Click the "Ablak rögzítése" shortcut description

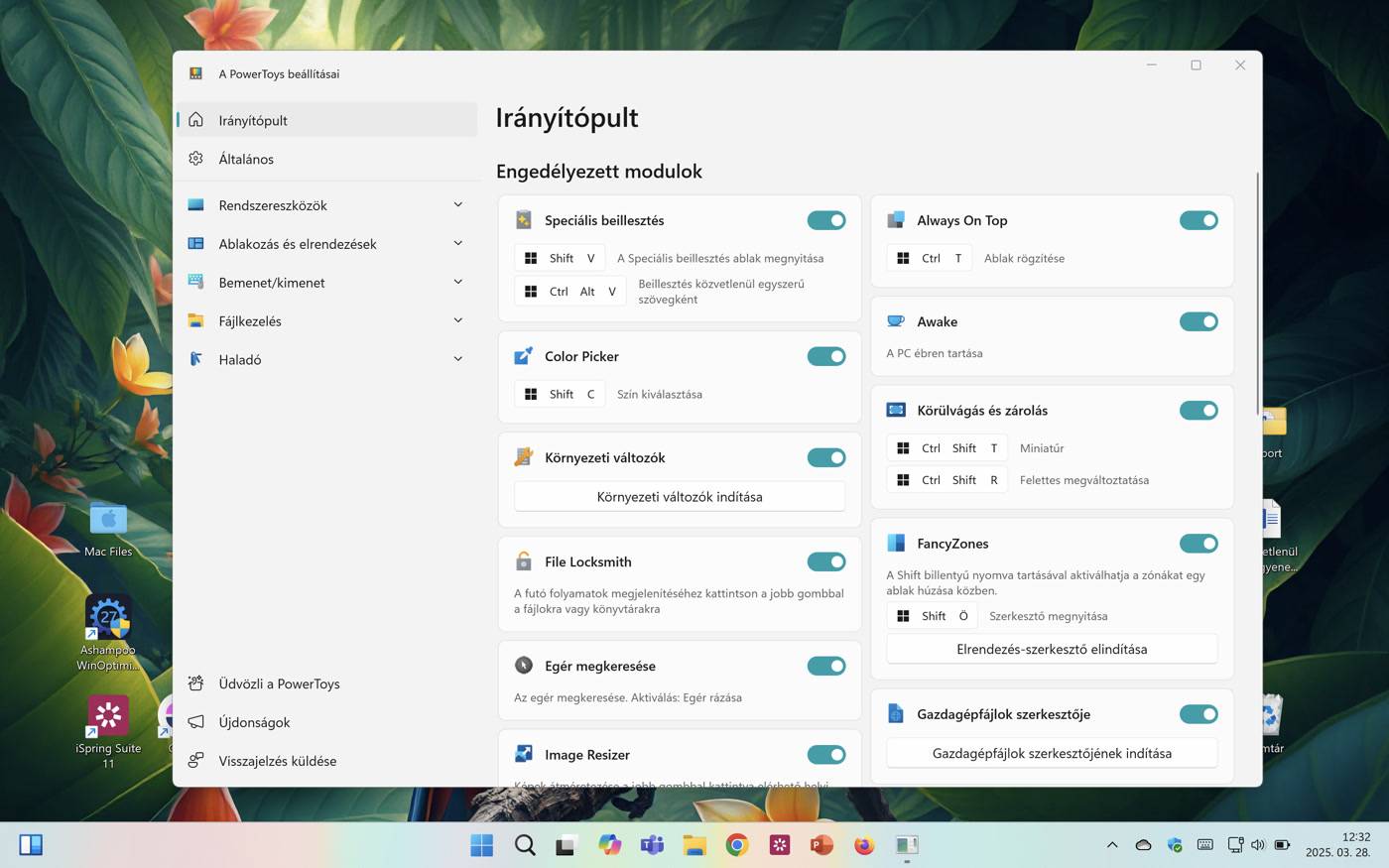click(x=1024, y=258)
